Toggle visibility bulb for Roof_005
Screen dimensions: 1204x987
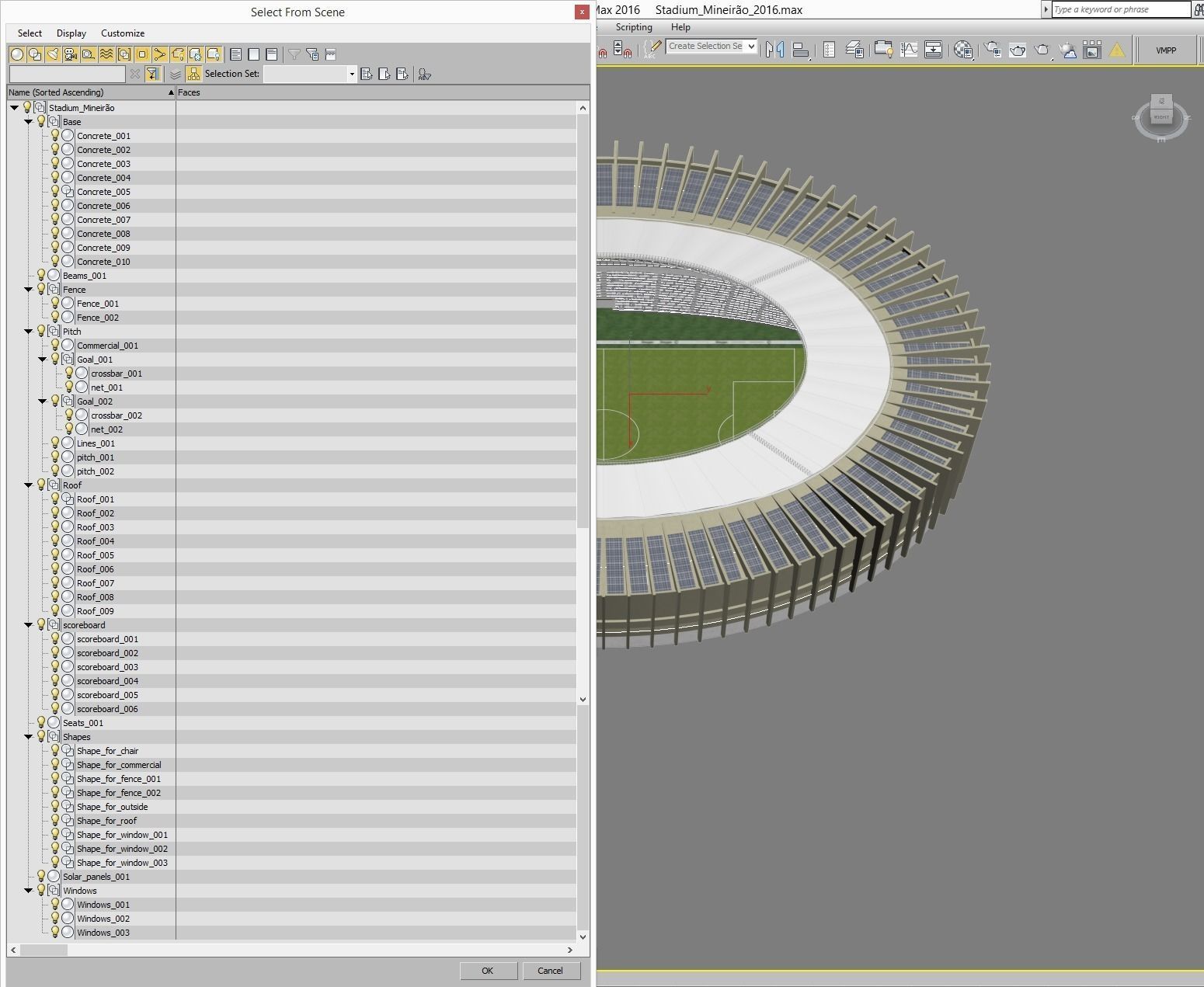55,554
